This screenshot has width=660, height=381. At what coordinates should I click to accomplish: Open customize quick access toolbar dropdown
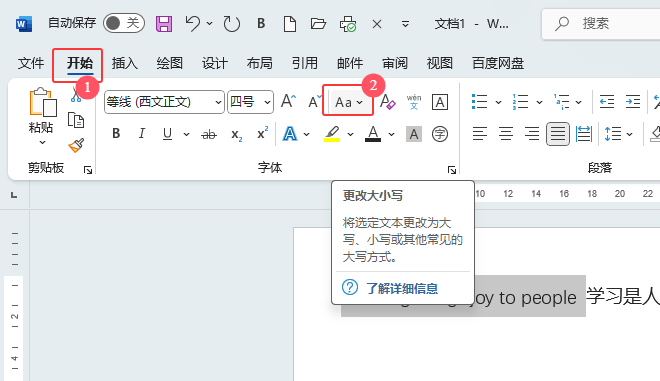tap(405, 24)
